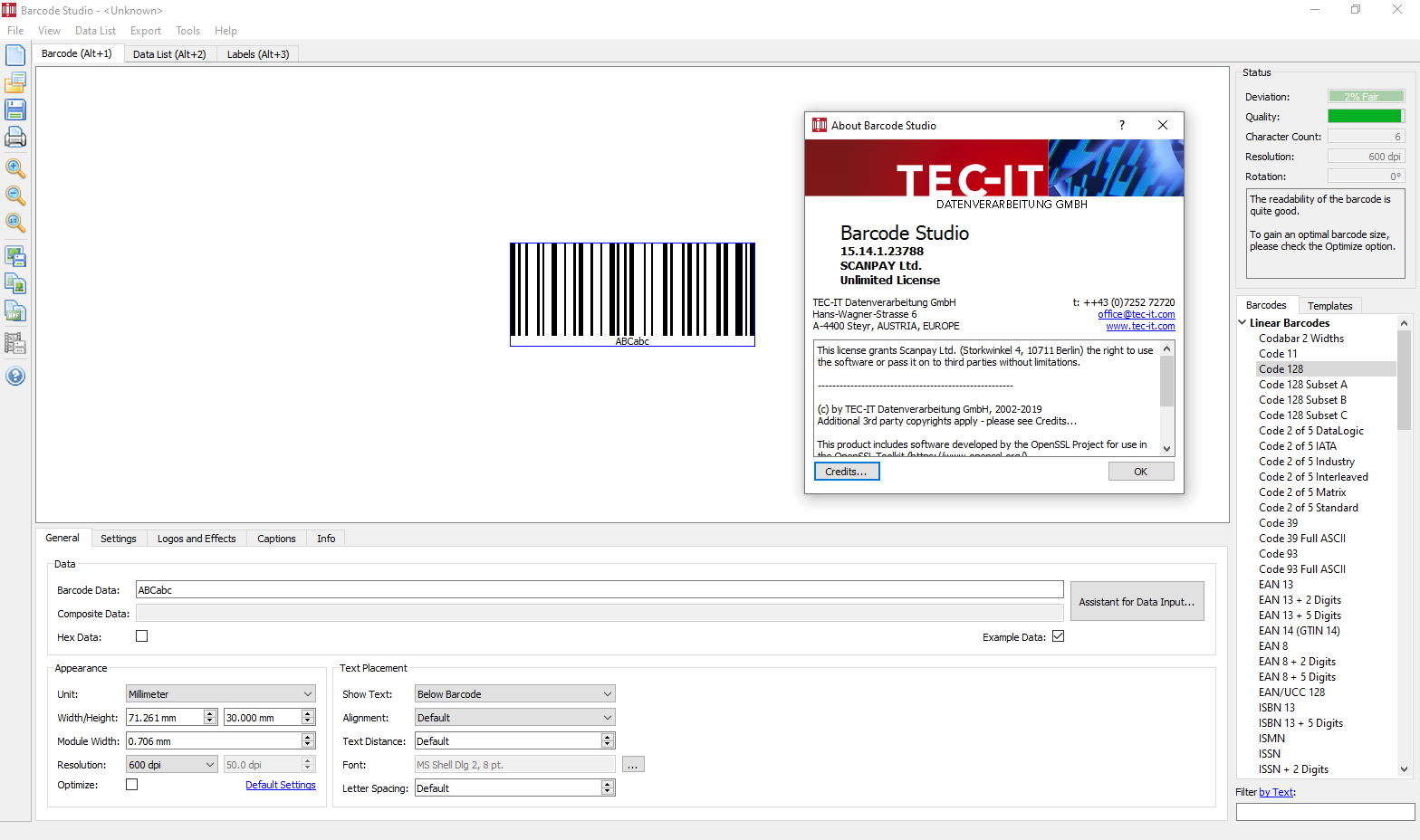The width and height of the screenshot is (1420, 840).
Task: Open the Tools menu
Action: 188,31
